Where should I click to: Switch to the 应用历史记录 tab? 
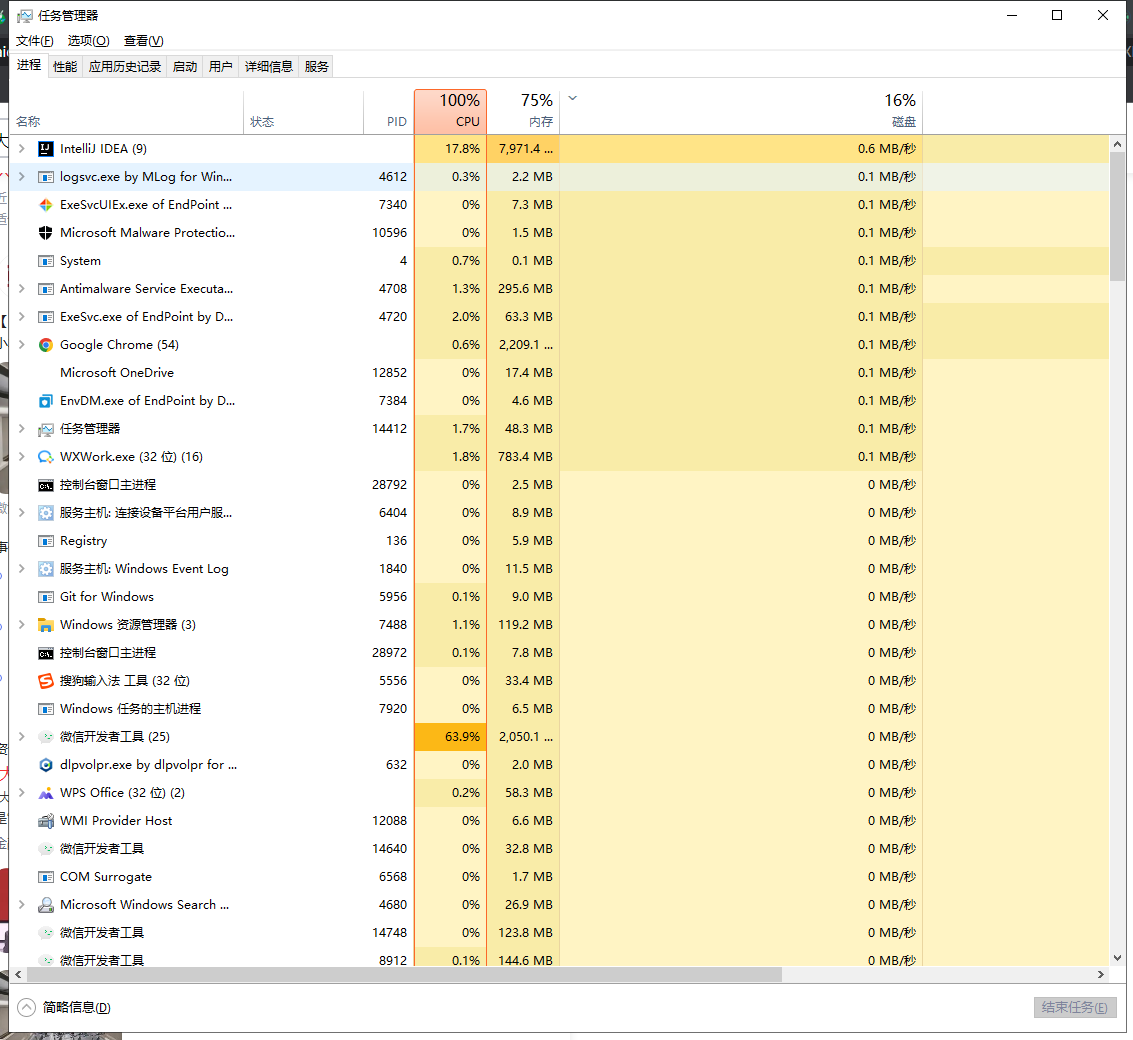pyautogui.click(x=125, y=66)
